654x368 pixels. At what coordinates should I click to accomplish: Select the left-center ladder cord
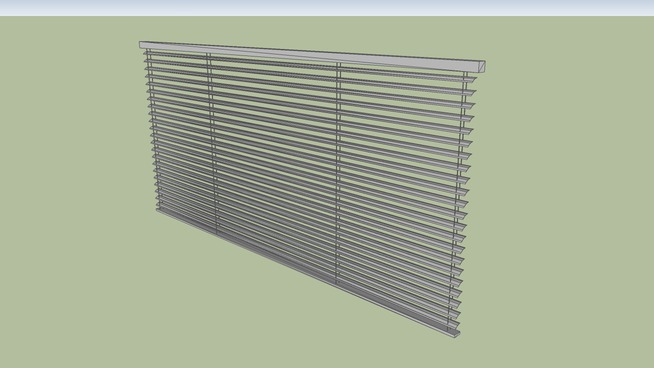(x=212, y=143)
